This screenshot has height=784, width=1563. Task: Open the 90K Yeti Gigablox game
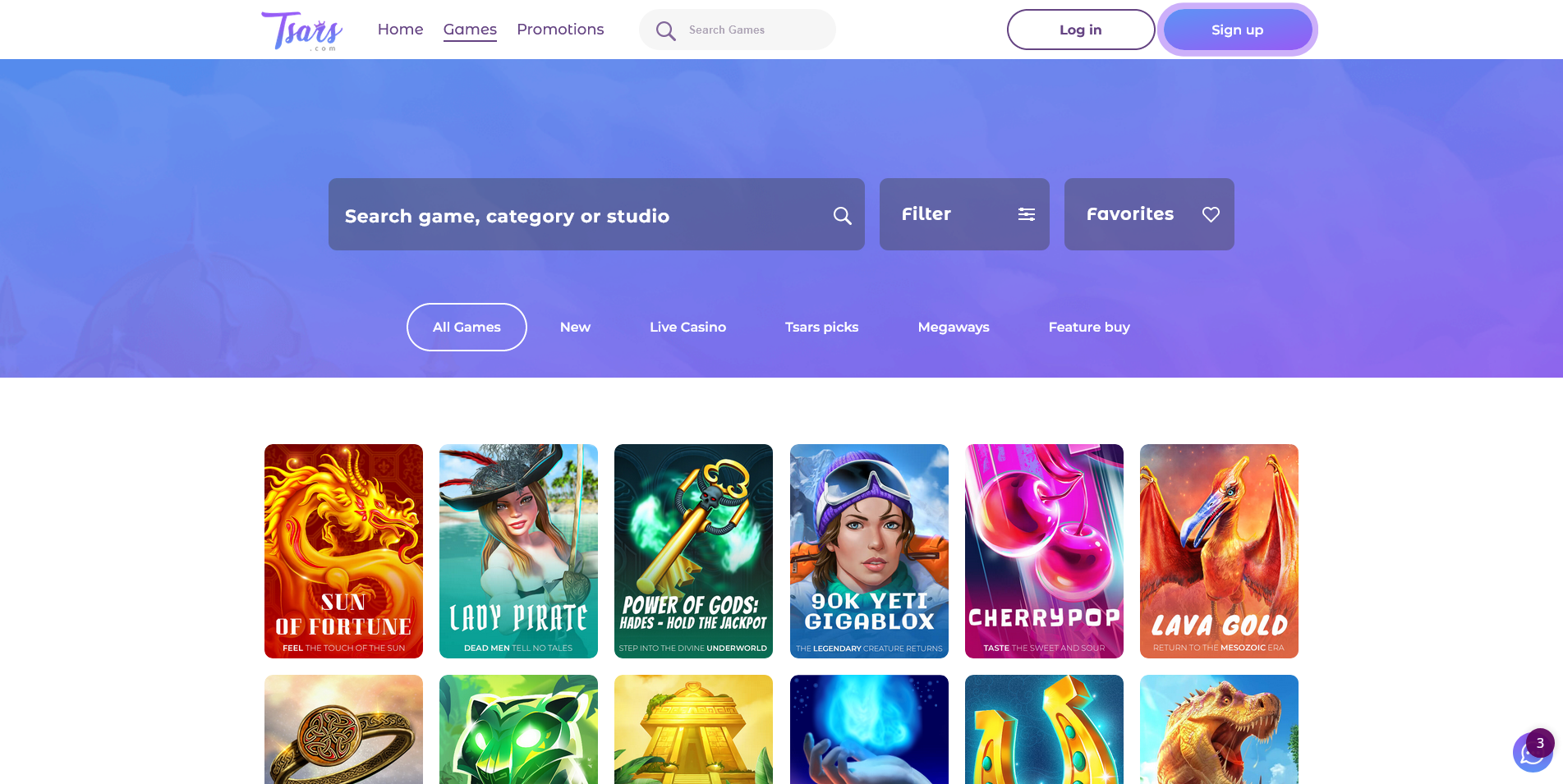pyautogui.click(x=869, y=551)
